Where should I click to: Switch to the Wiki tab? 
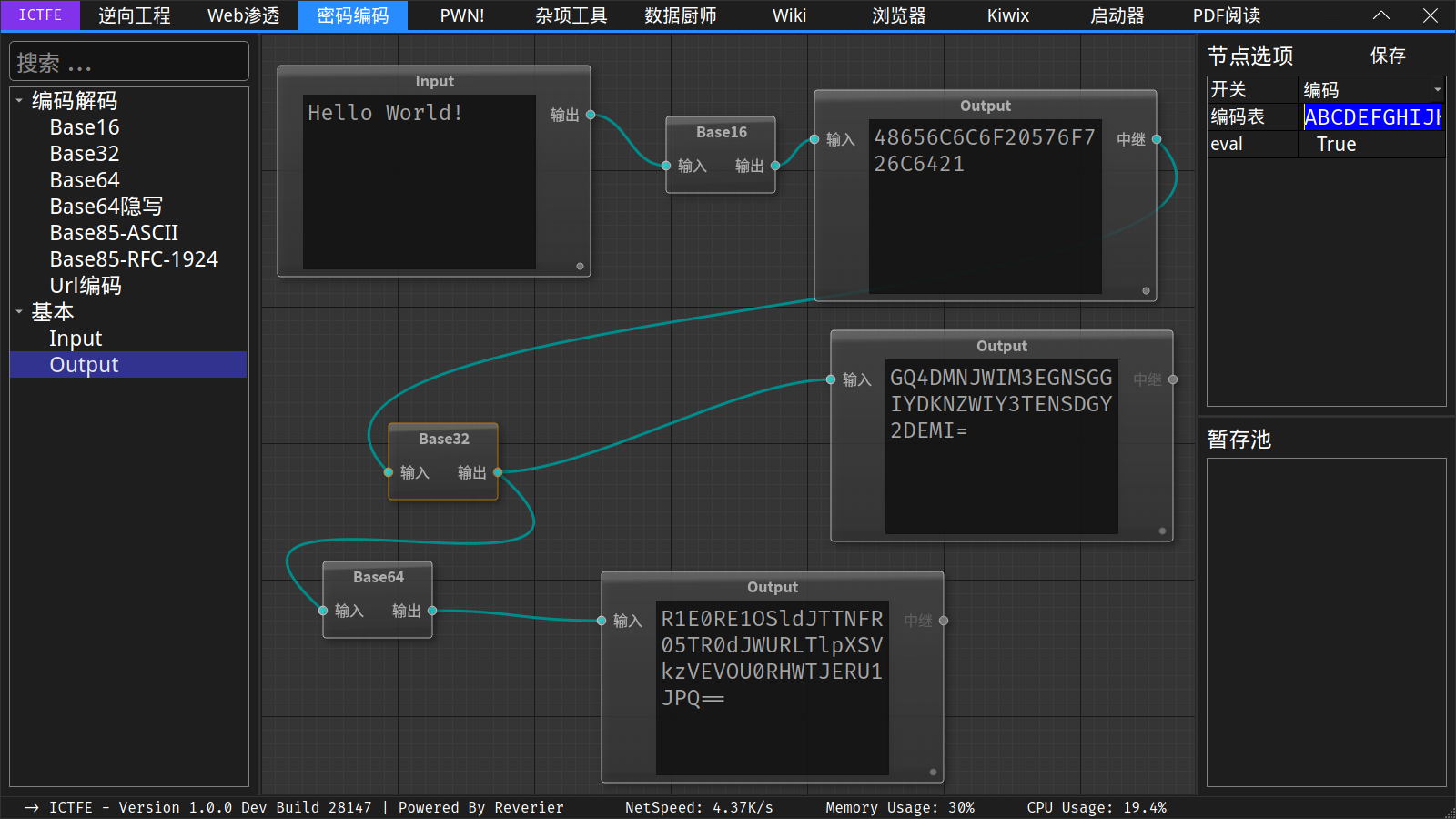[790, 15]
